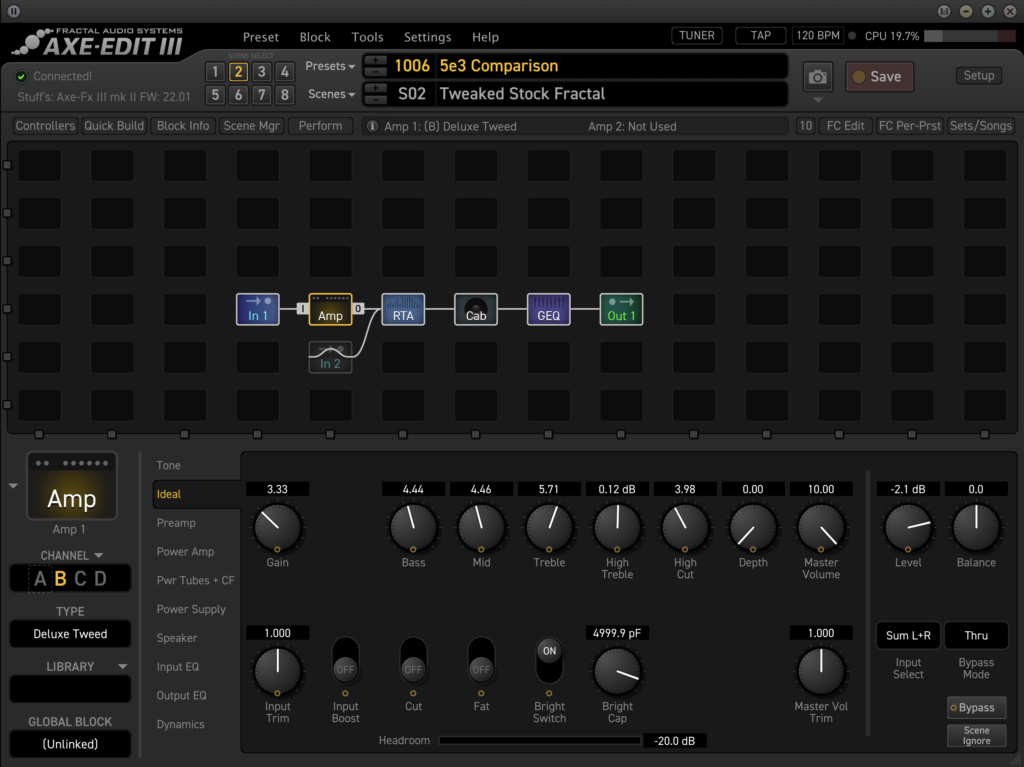Viewport: 1024px width, 767px height.
Task: Select scene 5
Action: click(215, 95)
